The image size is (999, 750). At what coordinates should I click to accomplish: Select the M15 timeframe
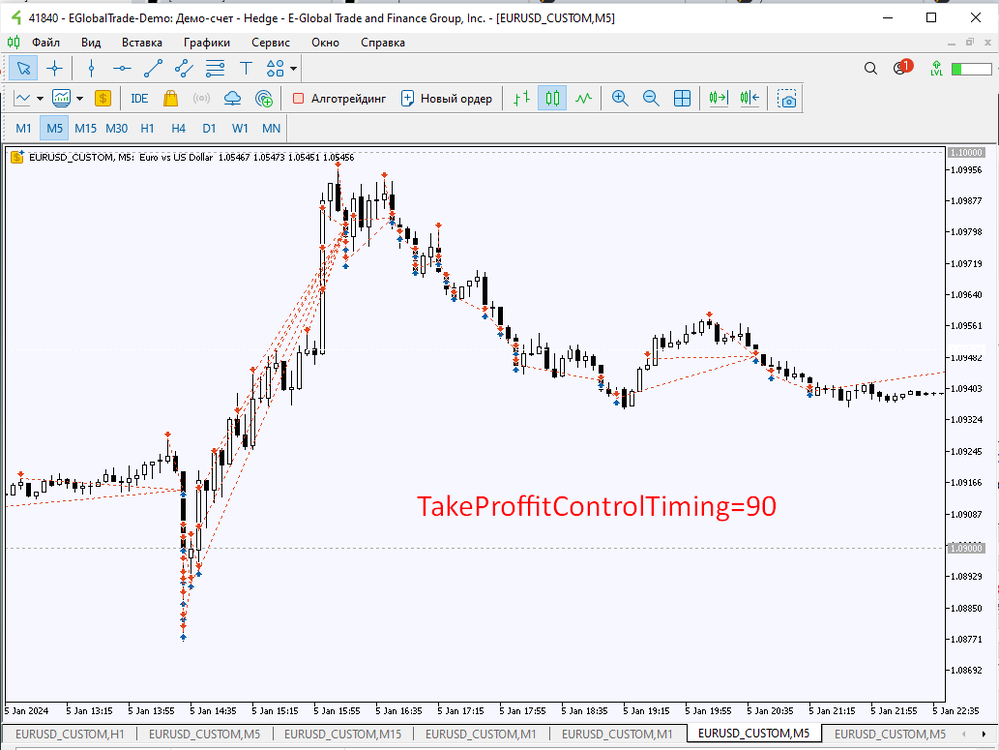[x=85, y=129]
